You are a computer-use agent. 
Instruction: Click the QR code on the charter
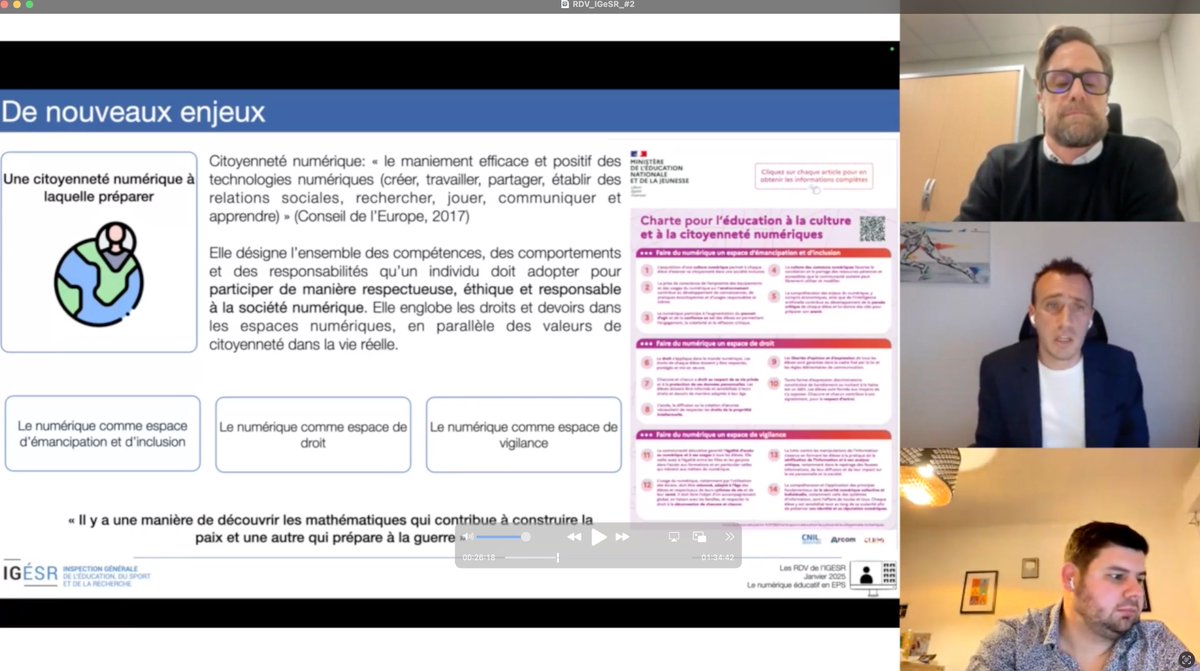[x=872, y=228]
